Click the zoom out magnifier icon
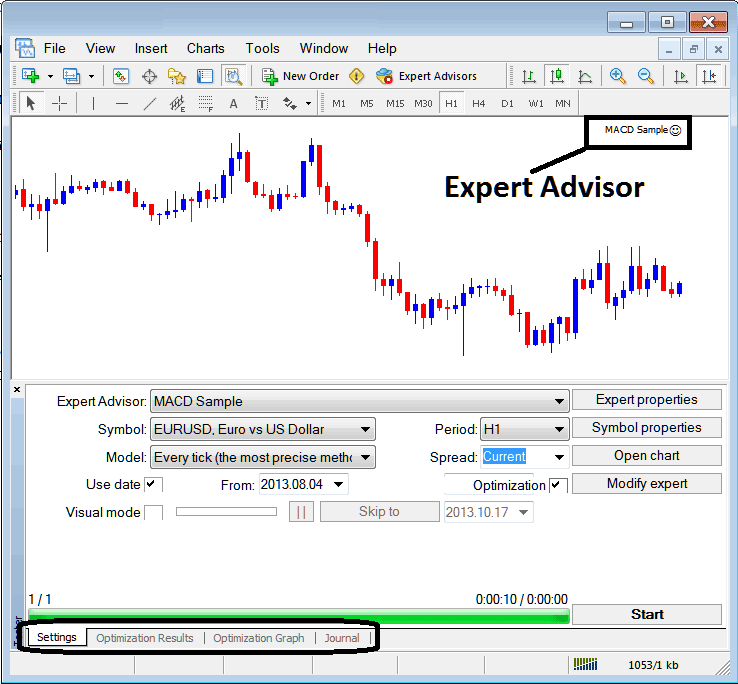 point(646,76)
